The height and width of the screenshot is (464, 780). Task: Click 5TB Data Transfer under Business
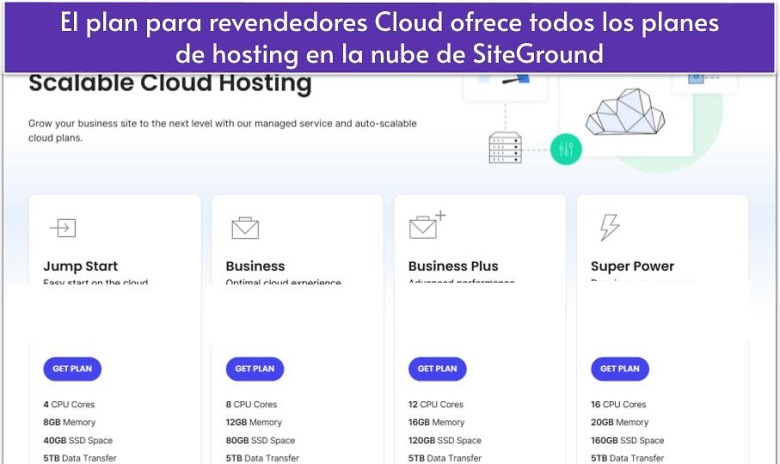tap(262, 458)
